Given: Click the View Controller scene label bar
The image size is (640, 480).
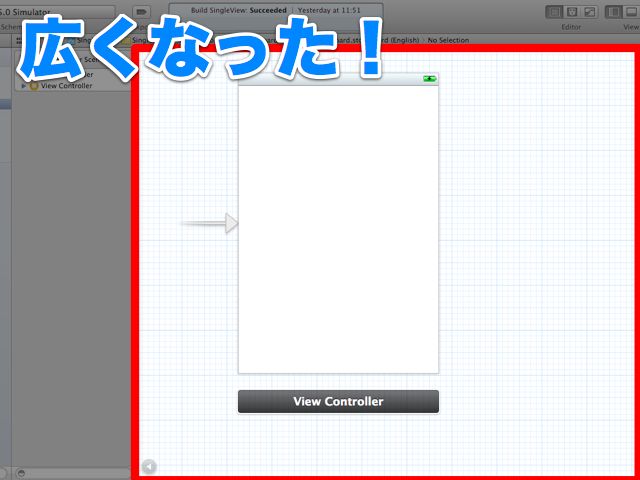Looking at the screenshot, I should click(x=338, y=402).
